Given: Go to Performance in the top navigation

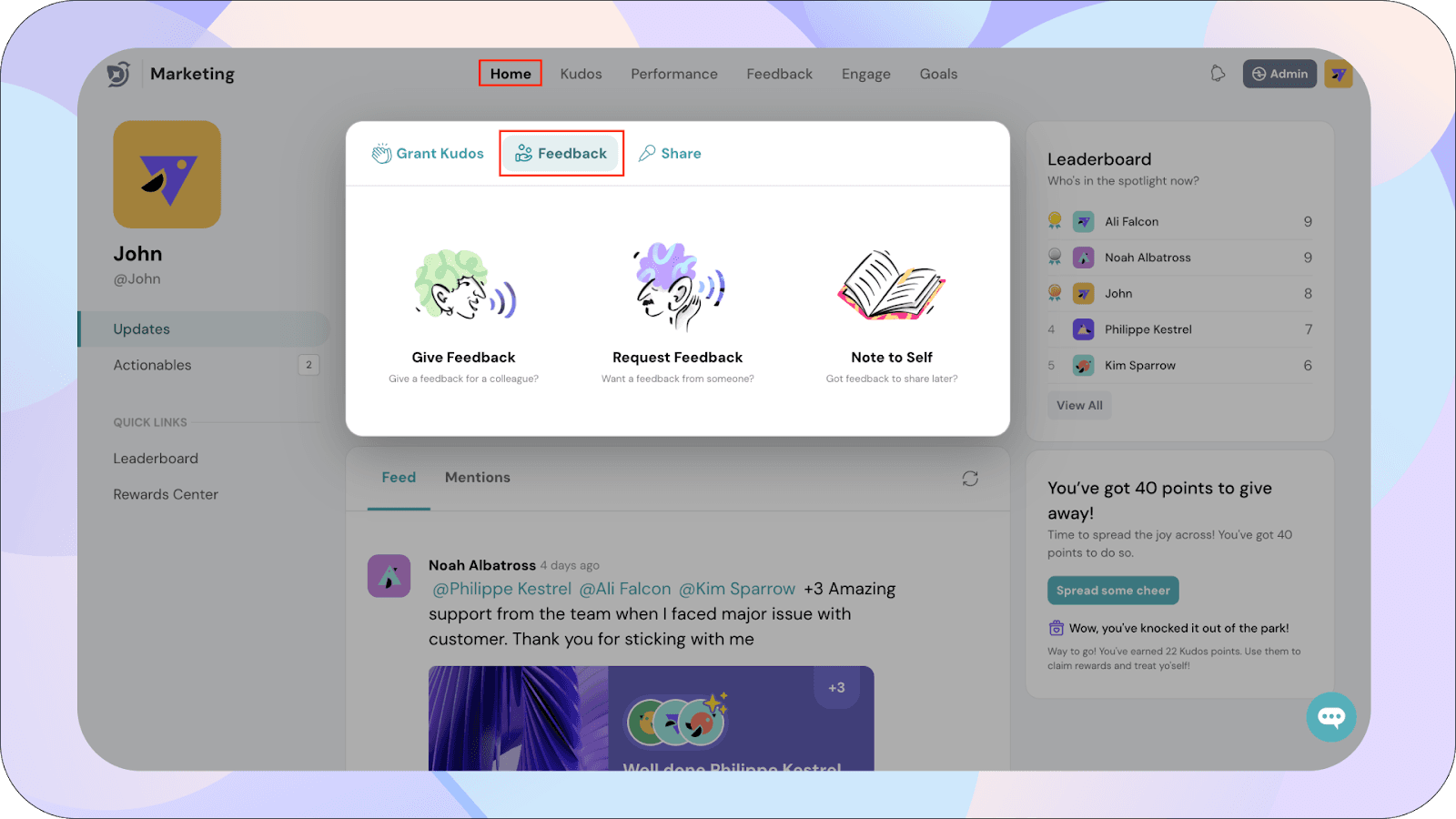Looking at the screenshot, I should (x=674, y=75).
